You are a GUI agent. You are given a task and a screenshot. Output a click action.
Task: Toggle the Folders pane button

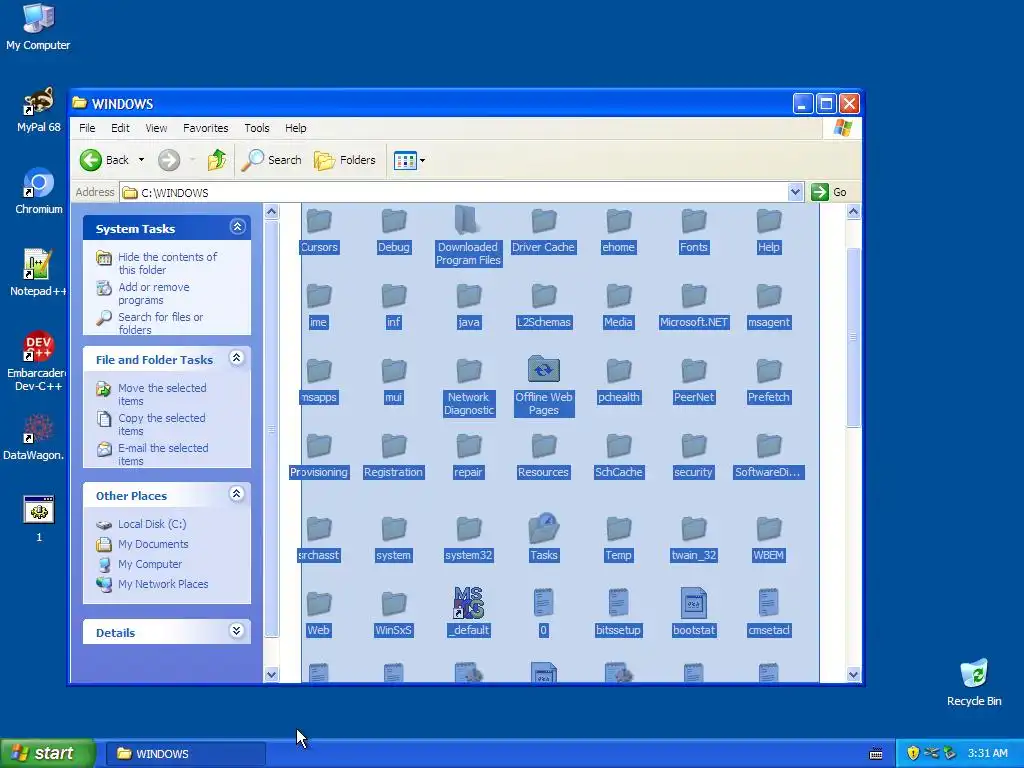click(x=345, y=160)
